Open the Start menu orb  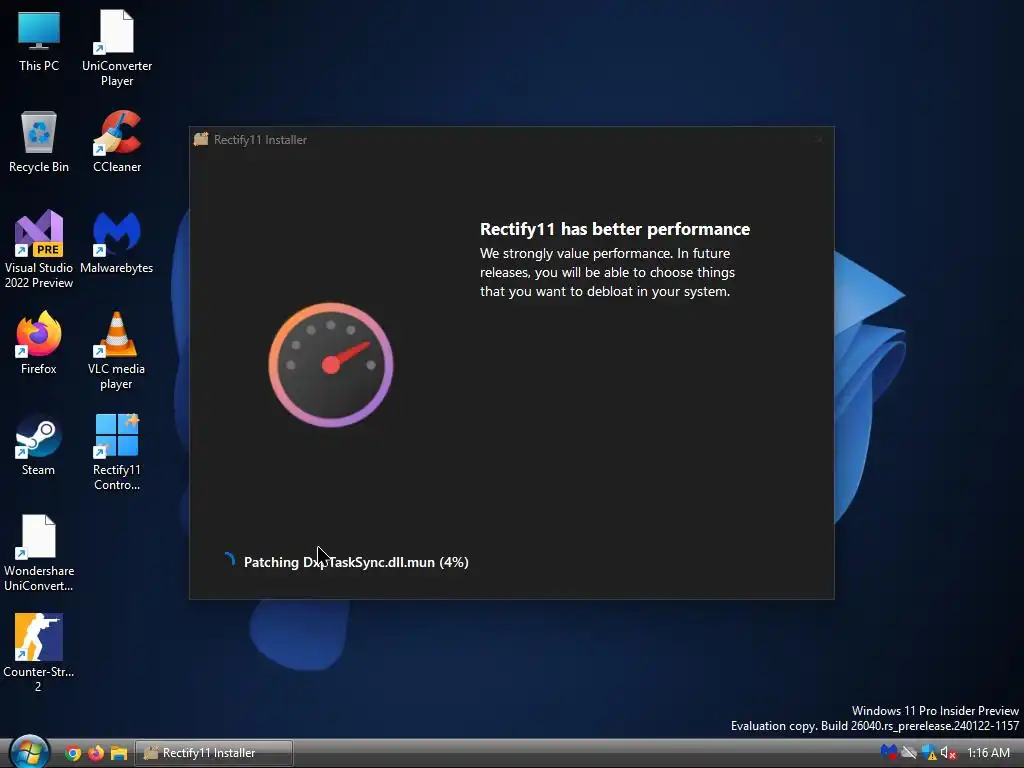tap(29, 752)
